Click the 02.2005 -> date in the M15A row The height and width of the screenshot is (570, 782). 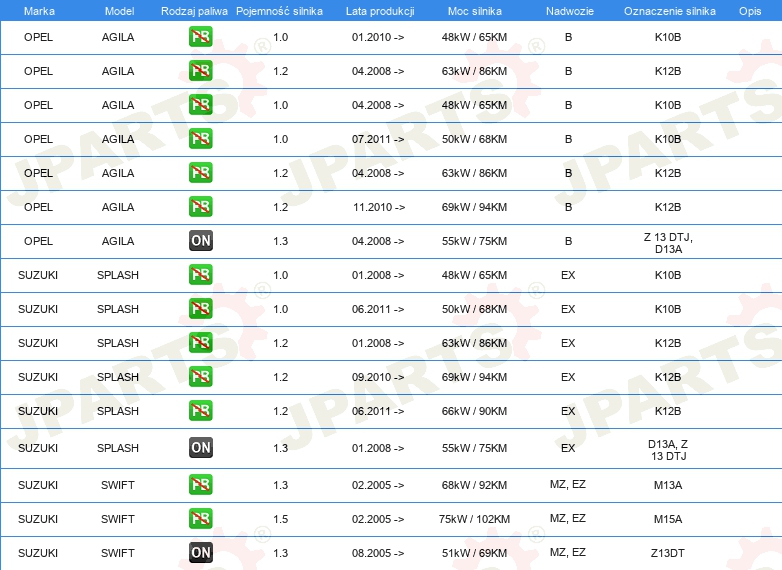(378, 519)
